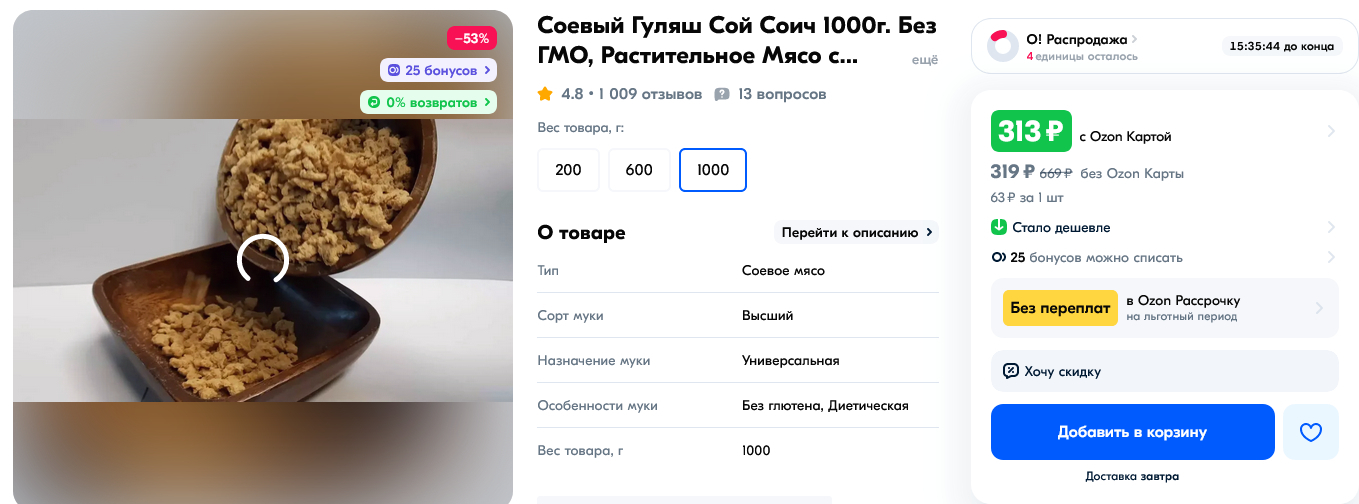
Task: Select the 1000 g weight option
Action: pyautogui.click(x=713, y=170)
